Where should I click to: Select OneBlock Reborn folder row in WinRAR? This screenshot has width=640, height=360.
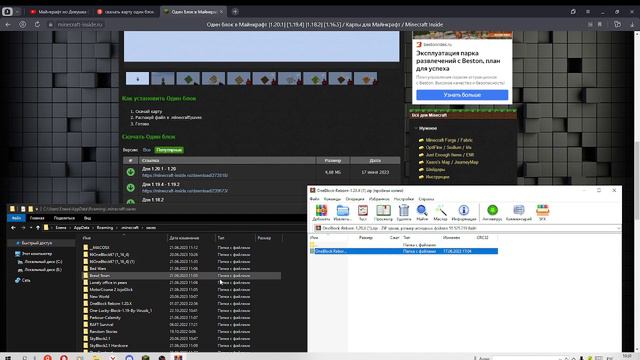click(403, 251)
